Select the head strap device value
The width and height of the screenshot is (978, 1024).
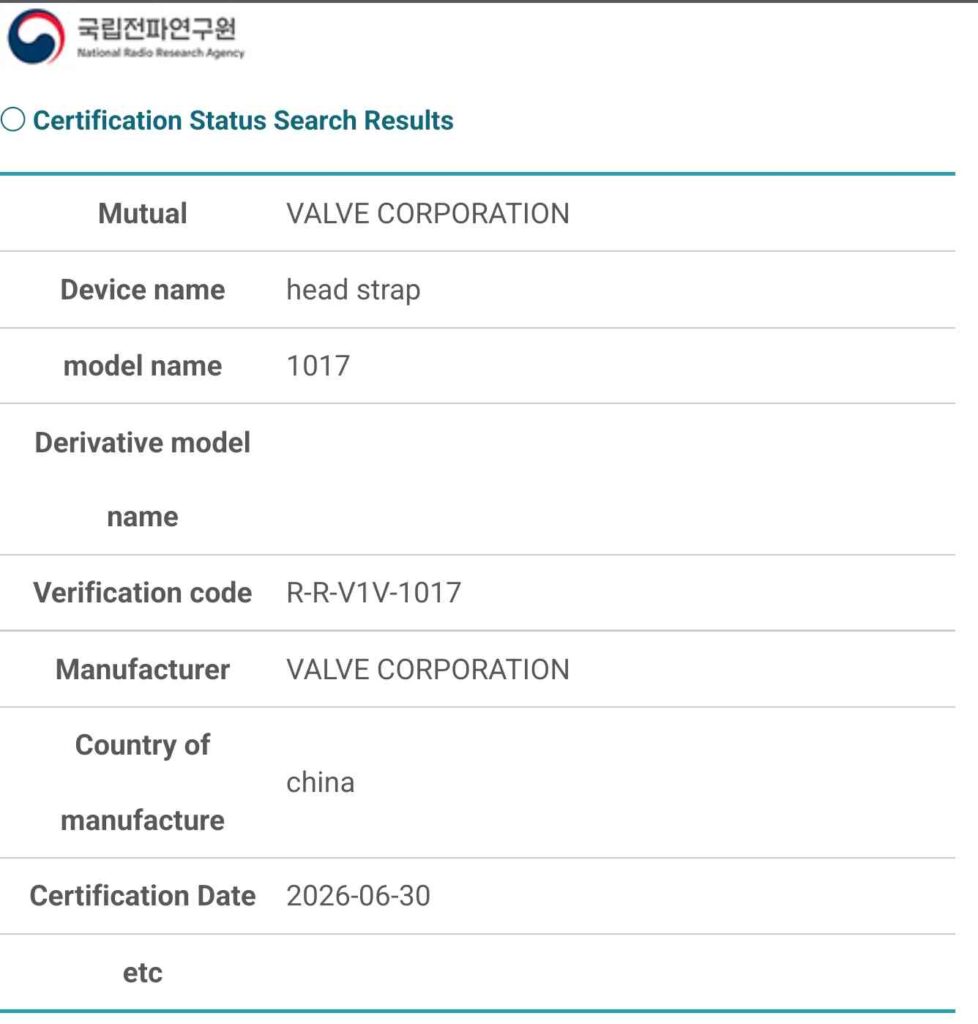pos(353,290)
